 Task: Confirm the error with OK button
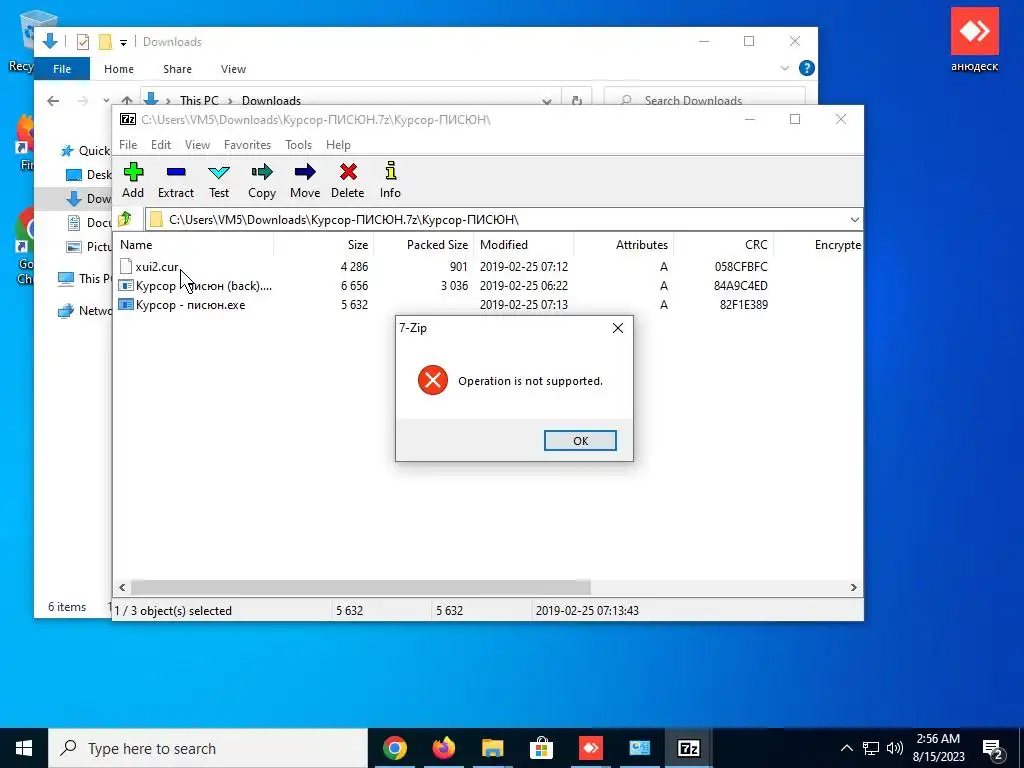[x=580, y=441]
